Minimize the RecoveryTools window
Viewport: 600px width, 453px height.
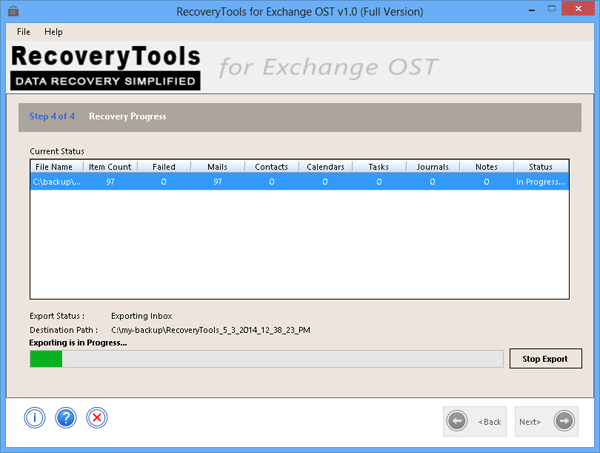click(532, 9)
